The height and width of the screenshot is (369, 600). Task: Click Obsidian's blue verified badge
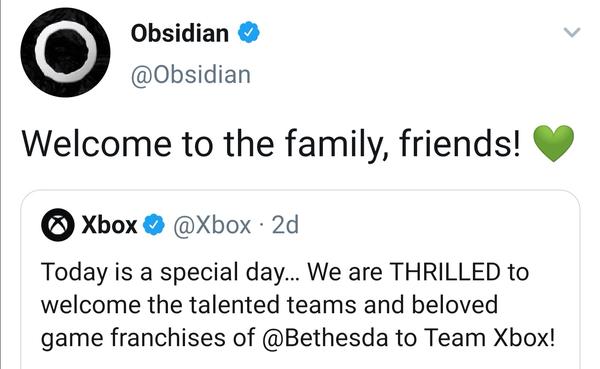click(x=249, y=33)
